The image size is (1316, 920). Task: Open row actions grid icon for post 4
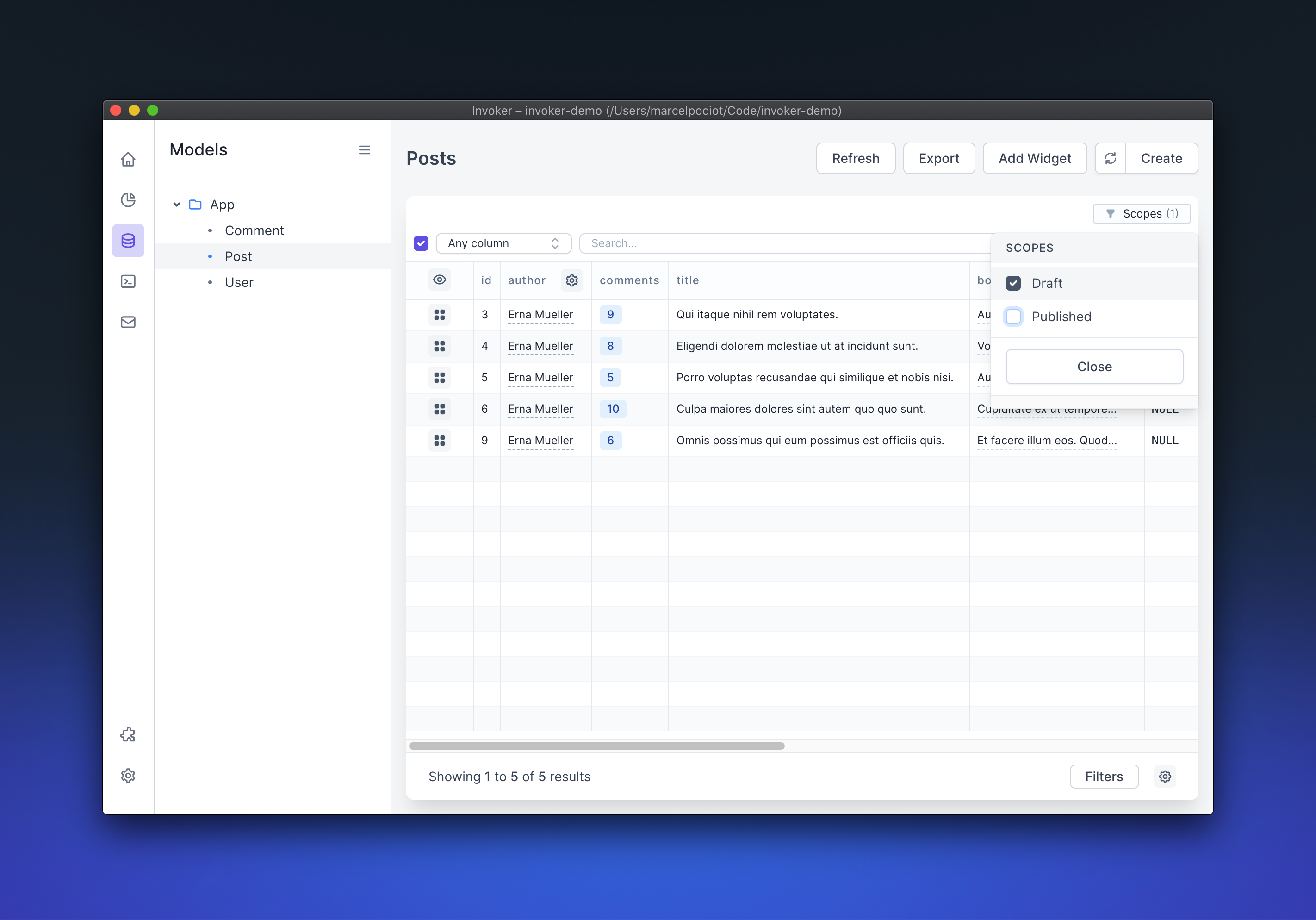[440, 346]
